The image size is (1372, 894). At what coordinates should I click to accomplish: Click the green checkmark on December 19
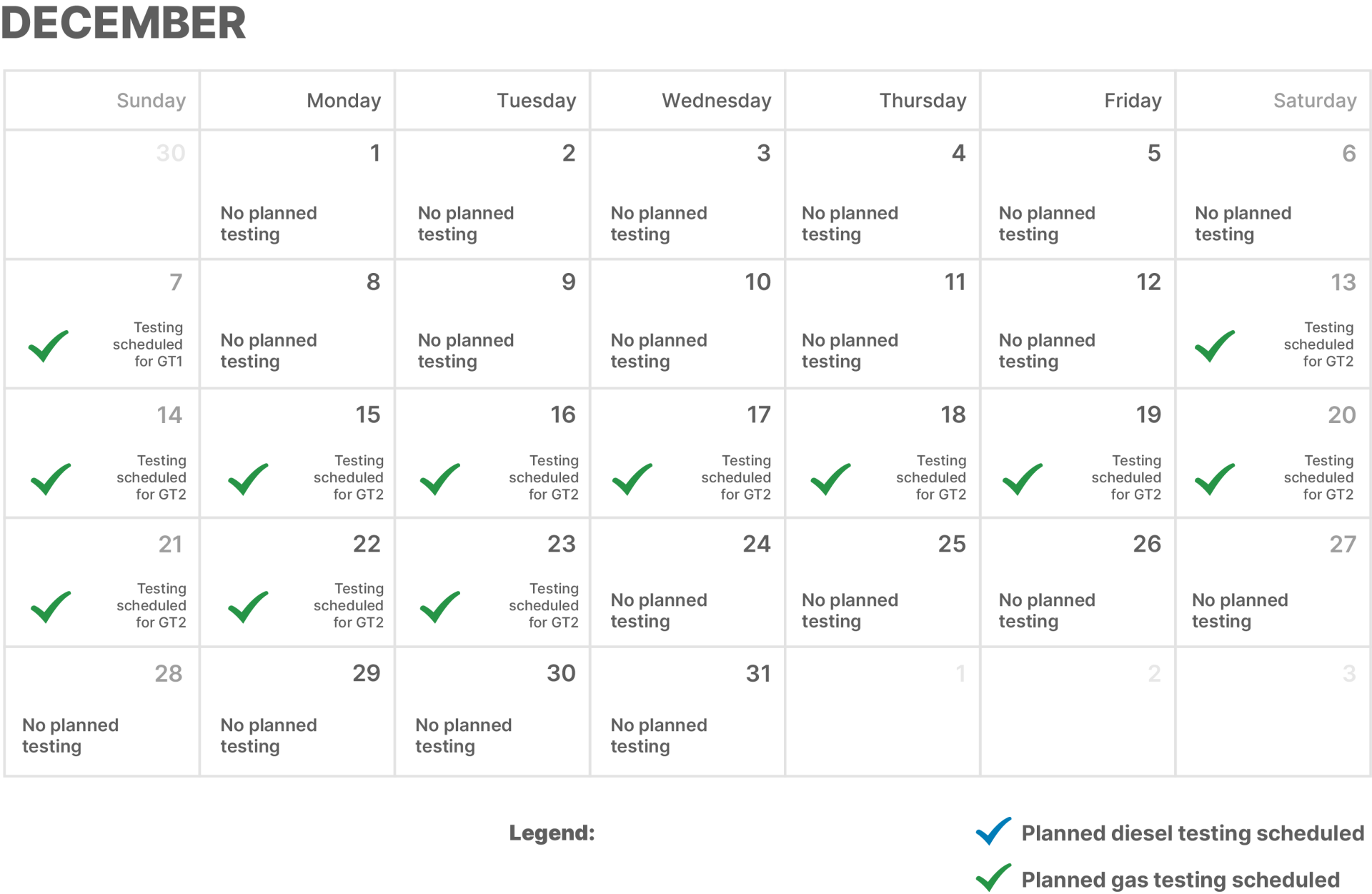tap(1022, 479)
